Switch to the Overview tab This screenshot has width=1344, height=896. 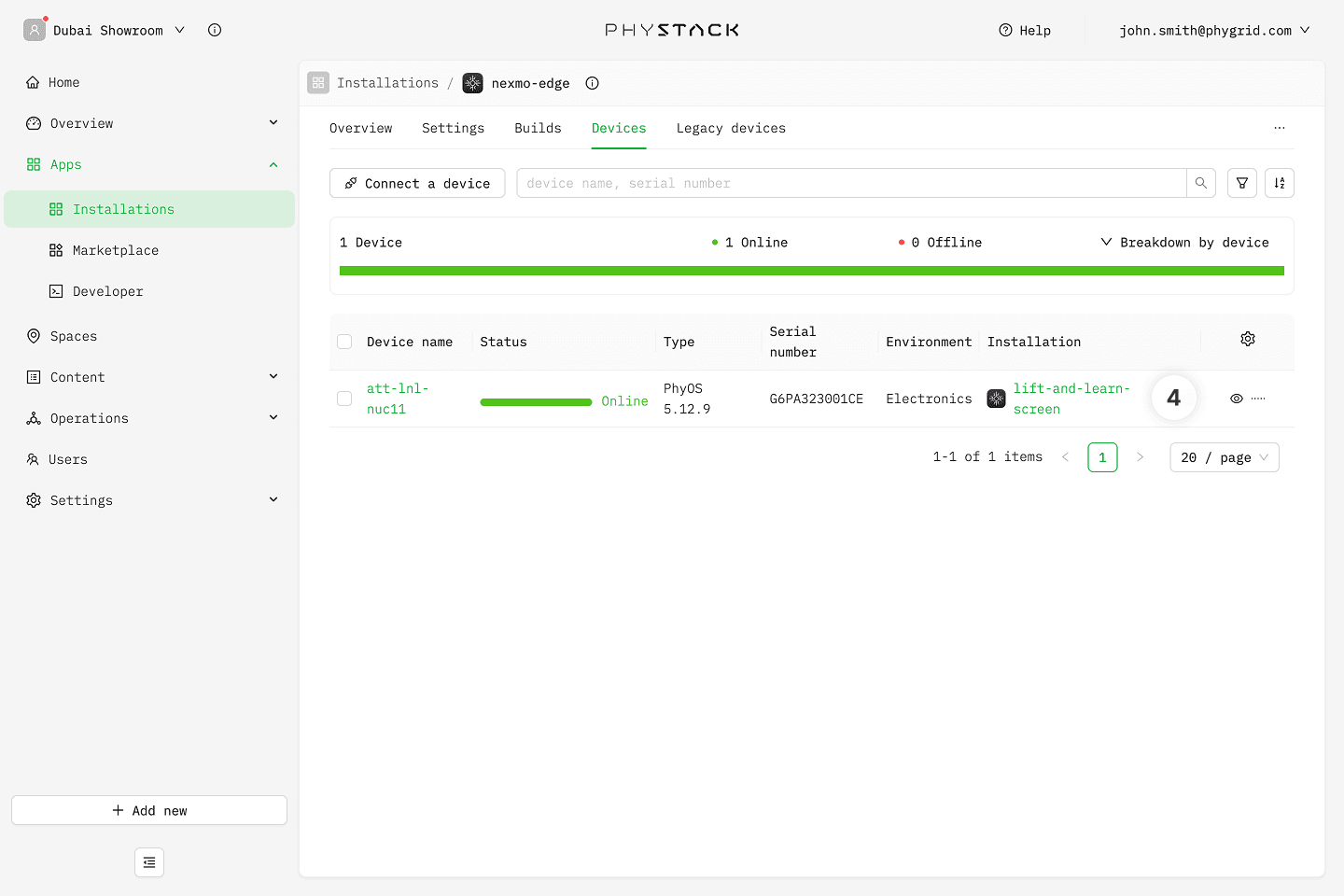361,128
